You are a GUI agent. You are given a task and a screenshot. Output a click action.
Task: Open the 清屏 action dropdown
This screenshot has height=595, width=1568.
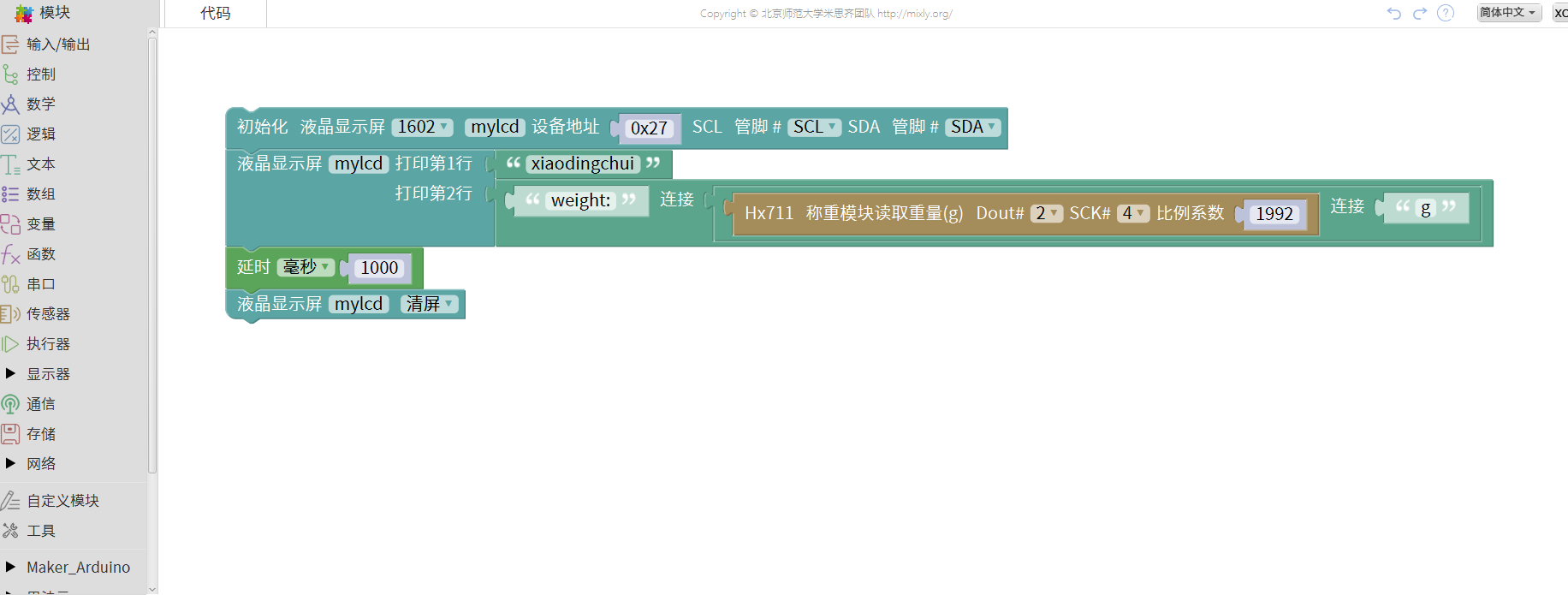[430, 304]
